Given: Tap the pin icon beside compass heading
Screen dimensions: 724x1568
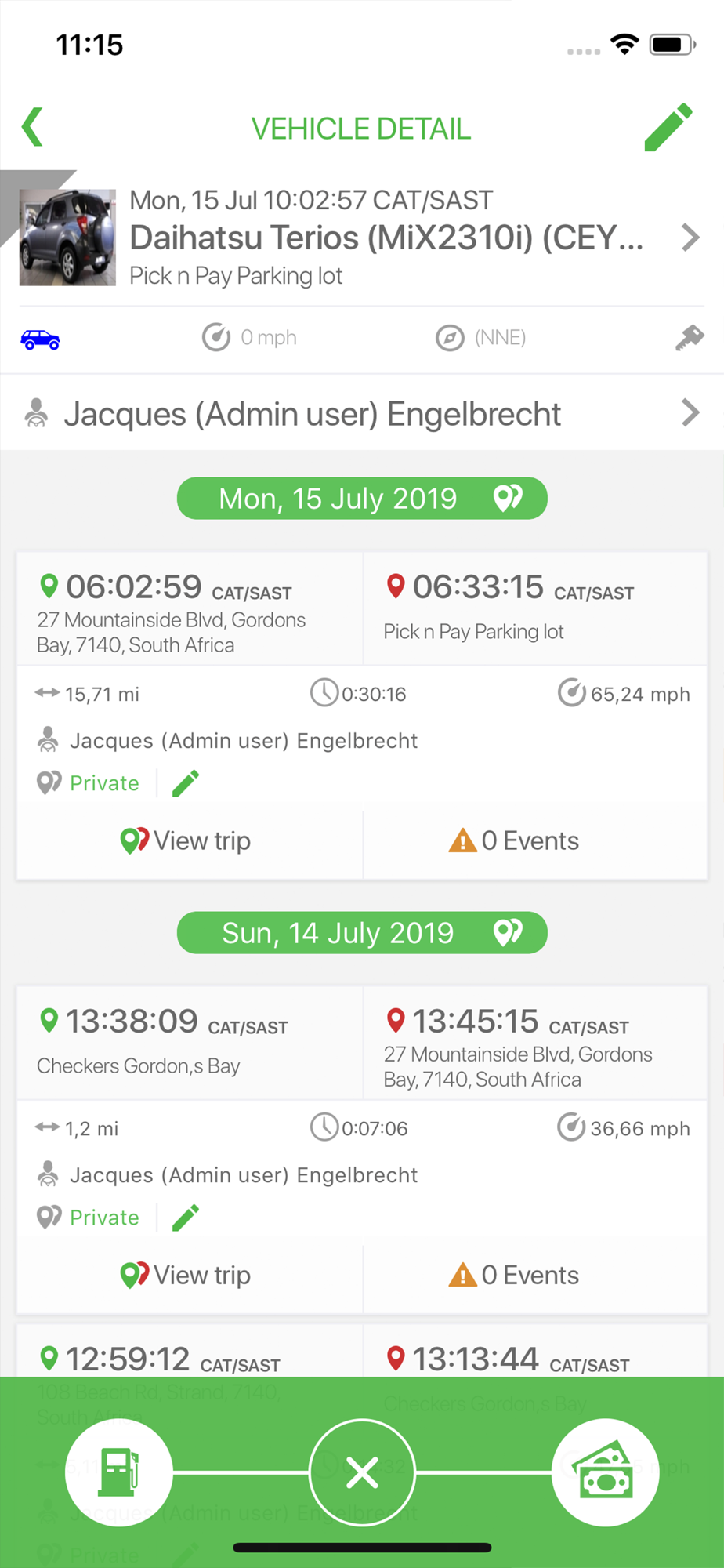Looking at the screenshot, I should tap(690, 338).
